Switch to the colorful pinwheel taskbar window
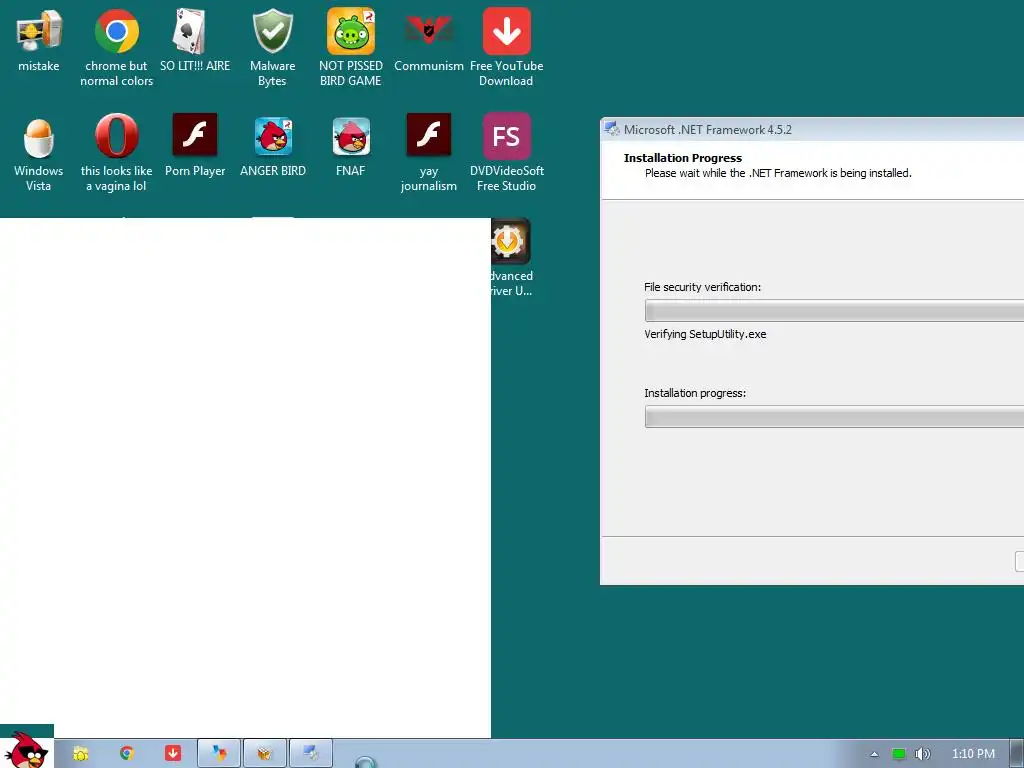This screenshot has width=1024, height=768. [219, 754]
